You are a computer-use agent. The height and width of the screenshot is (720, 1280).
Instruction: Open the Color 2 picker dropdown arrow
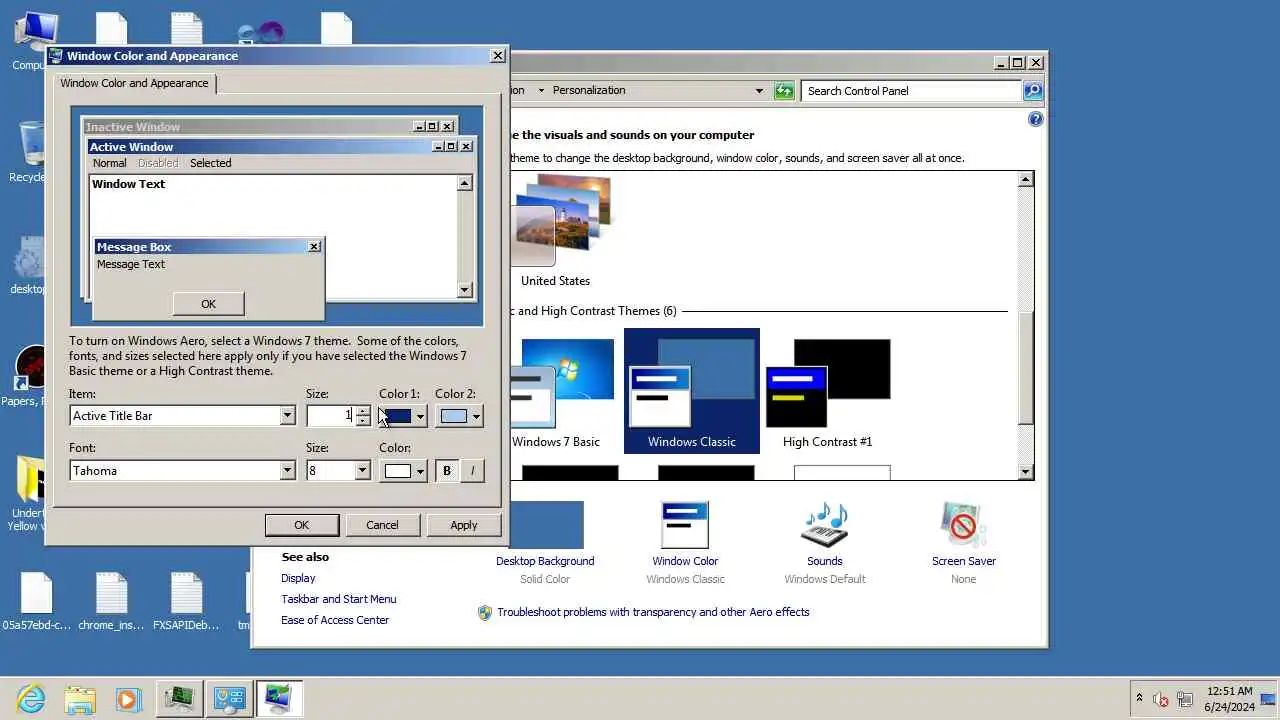pos(476,416)
